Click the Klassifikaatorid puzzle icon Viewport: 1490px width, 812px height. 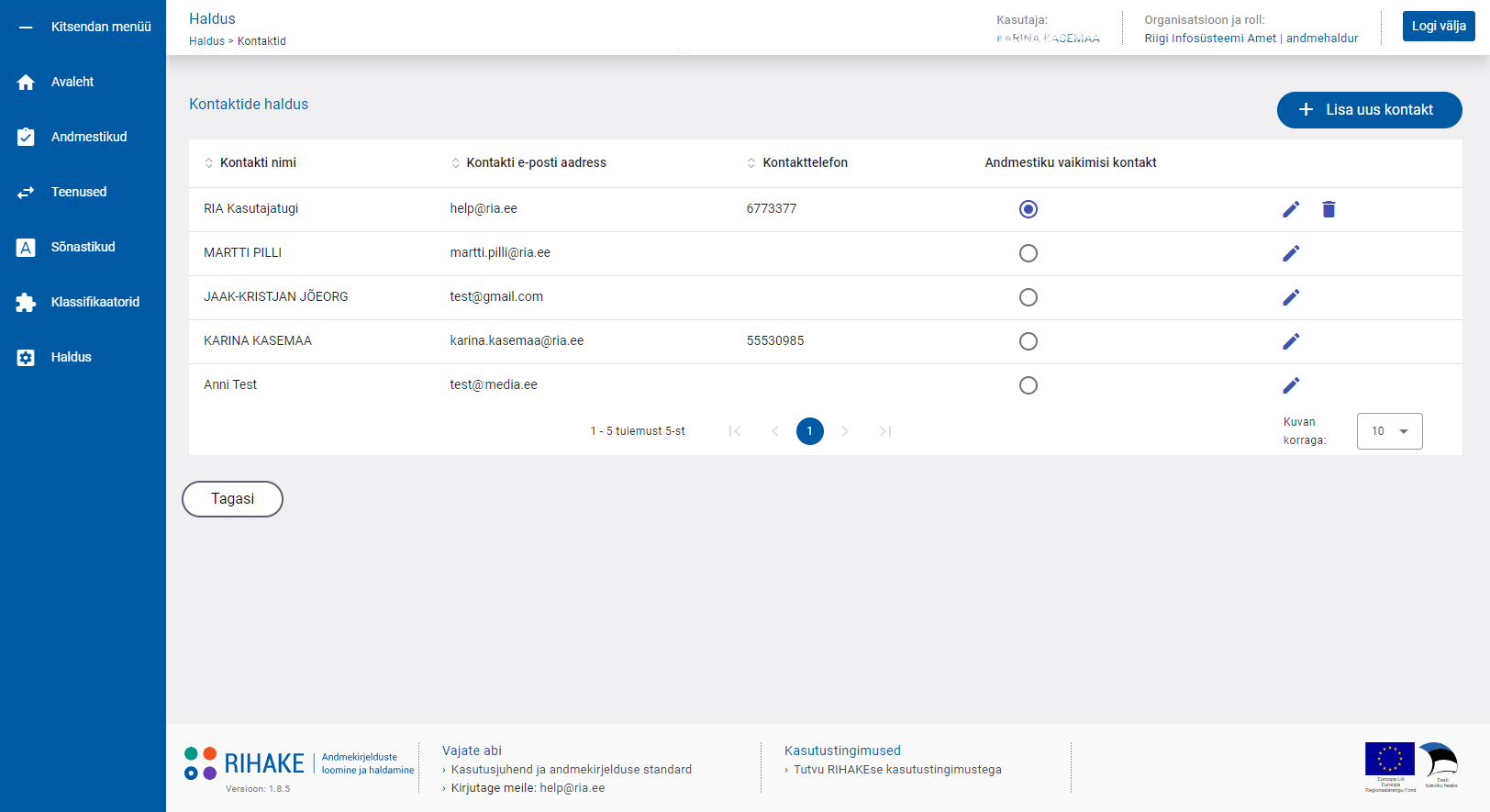point(26,303)
